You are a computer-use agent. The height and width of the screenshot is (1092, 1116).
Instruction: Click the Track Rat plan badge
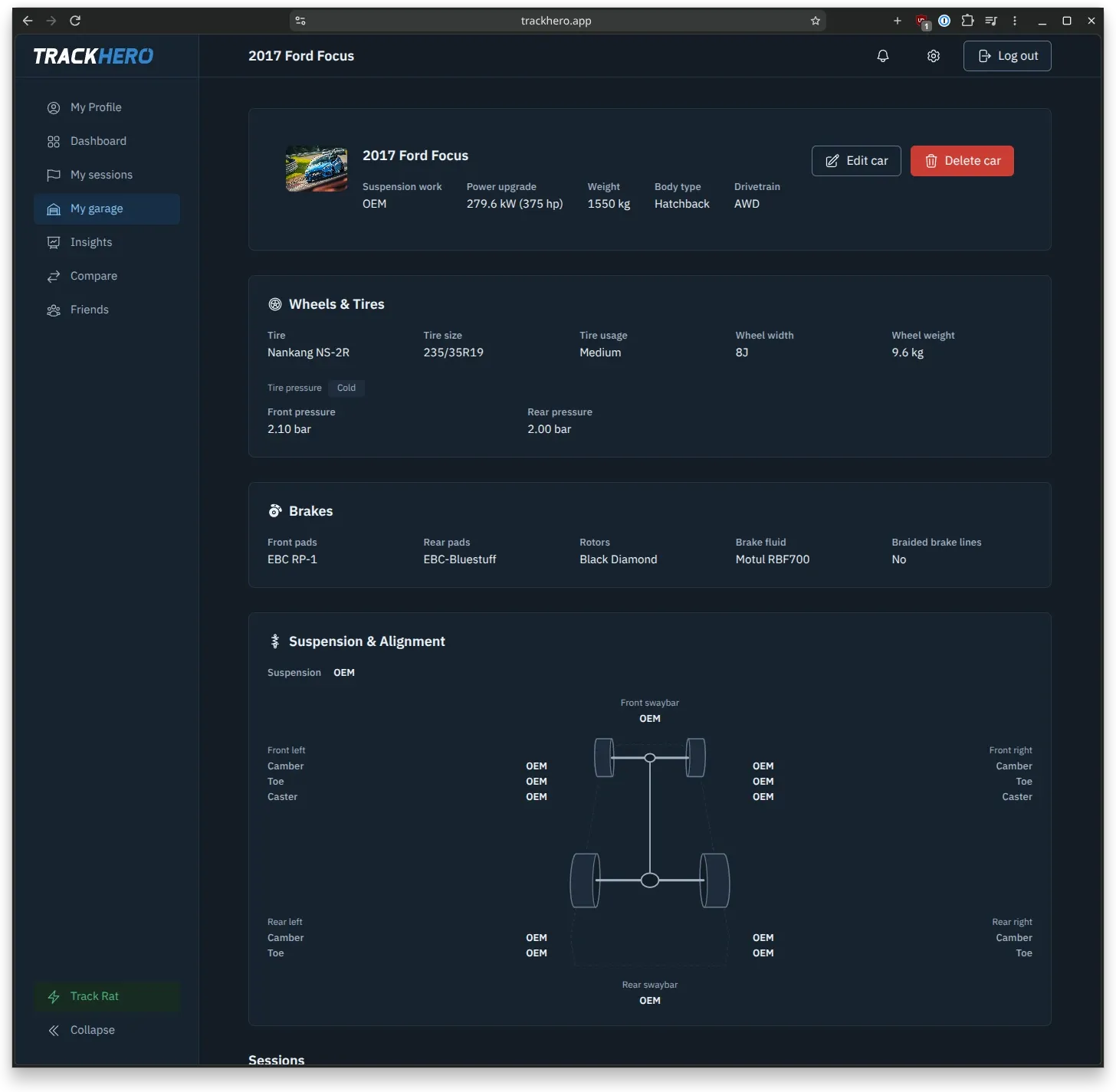tap(107, 996)
